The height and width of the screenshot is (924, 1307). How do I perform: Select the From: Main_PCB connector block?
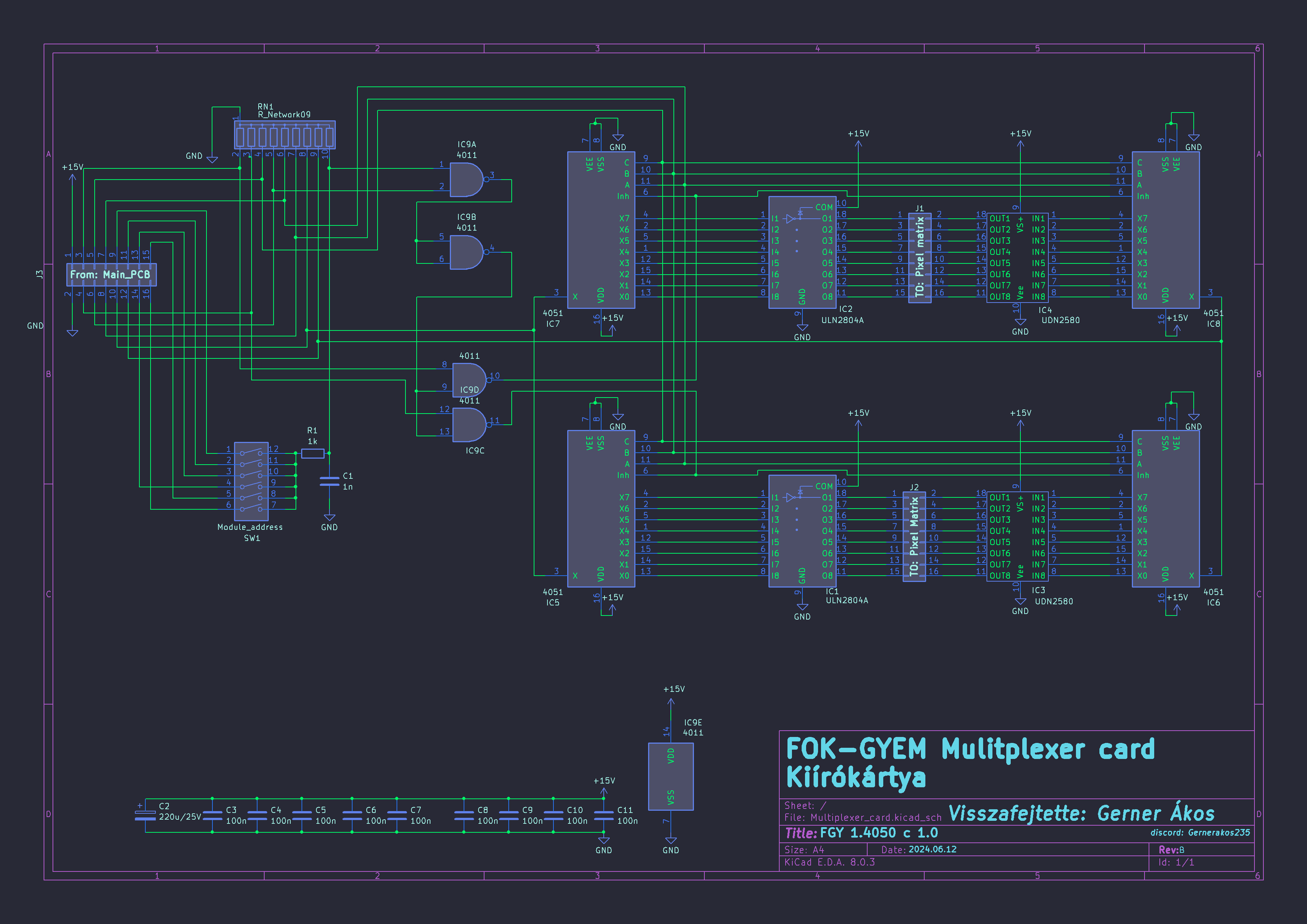point(111,274)
